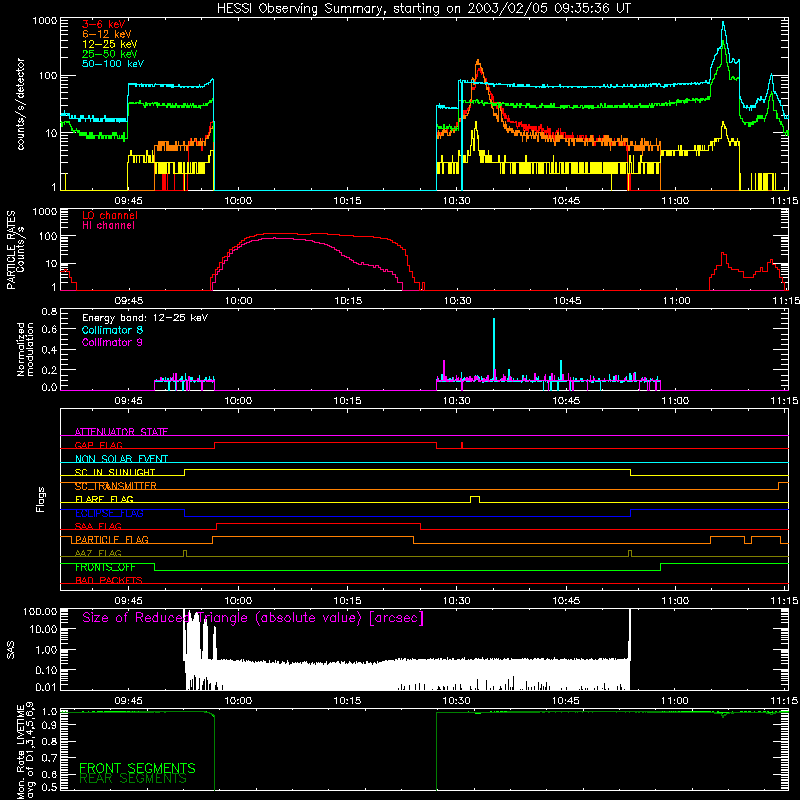This screenshot has width=800, height=800.
Task: Click the 12-25 keV legend label in top panel
Action: [x=110, y=44]
